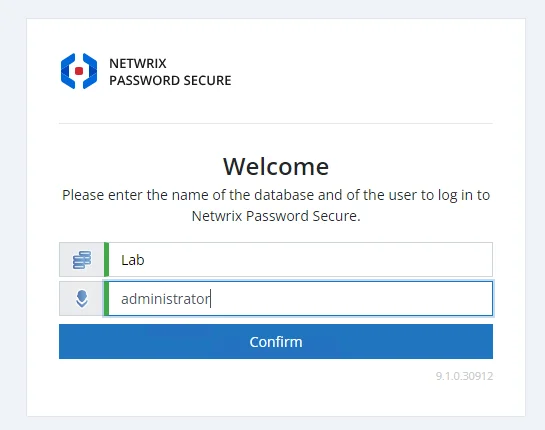
Task: Click the version number 9.1.0.30912
Action: [x=464, y=376]
